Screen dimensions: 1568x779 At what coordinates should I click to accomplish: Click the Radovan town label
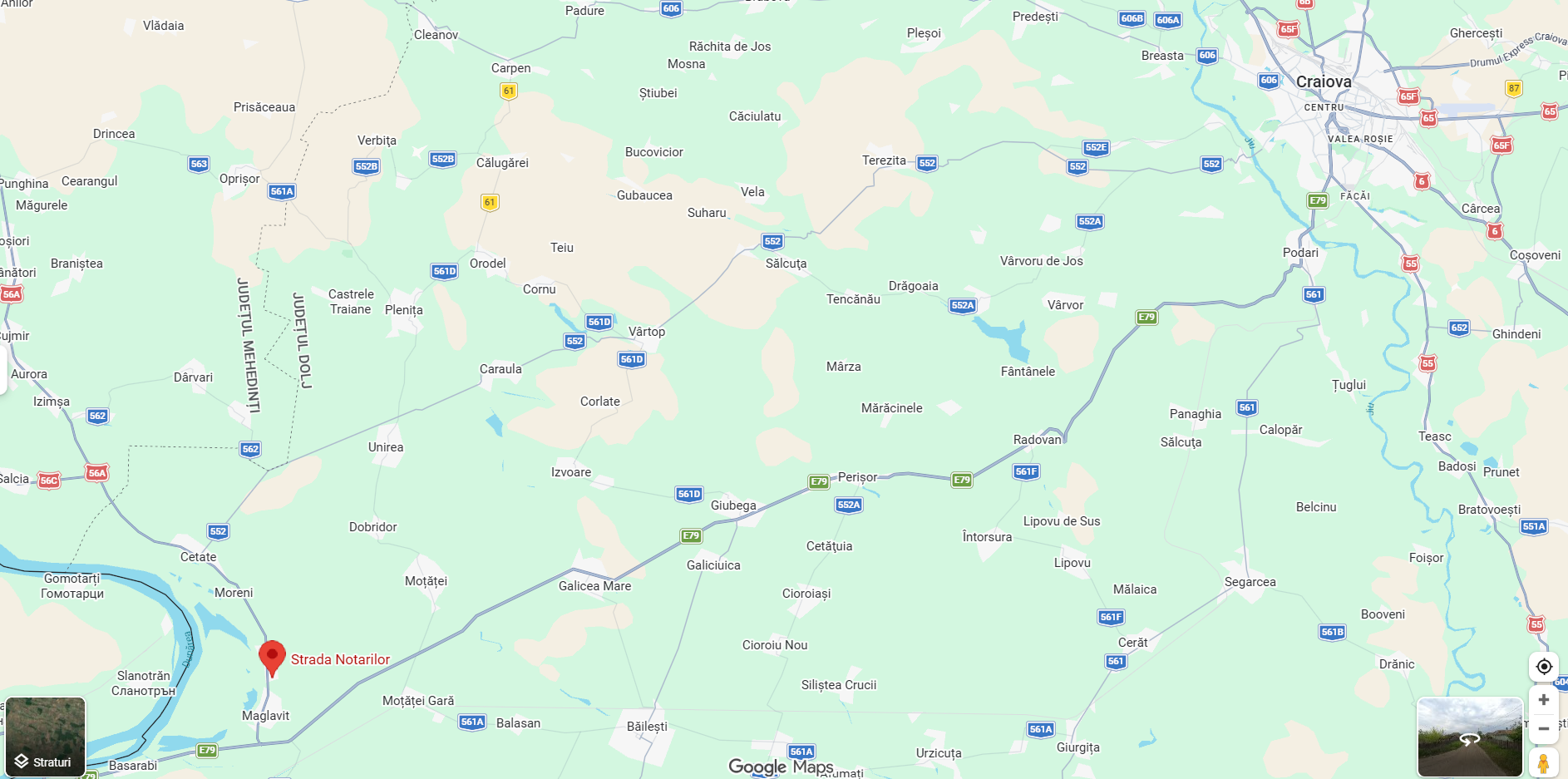tap(1038, 439)
